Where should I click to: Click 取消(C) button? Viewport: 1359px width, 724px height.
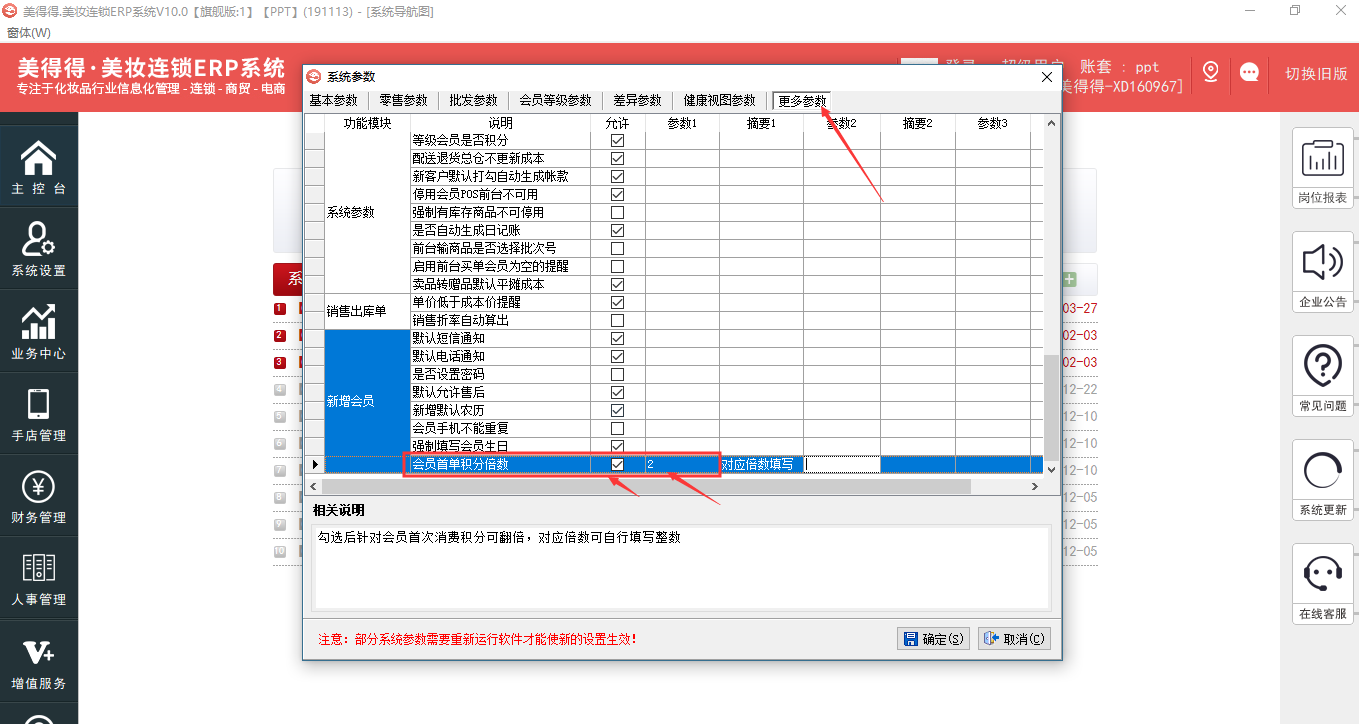coord(1014,639)
